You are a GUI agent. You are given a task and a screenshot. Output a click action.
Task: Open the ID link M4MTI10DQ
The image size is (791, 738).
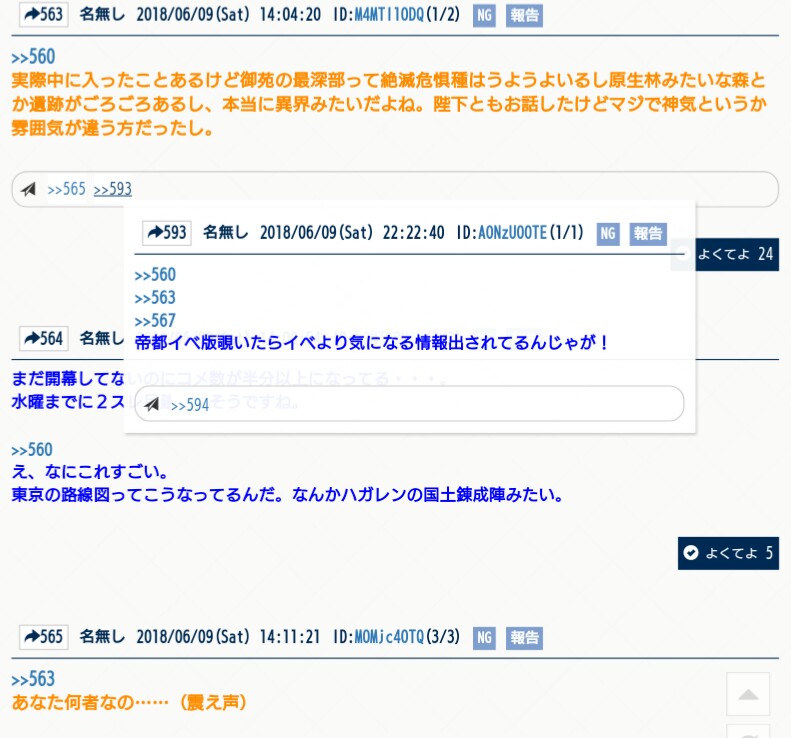pos(389,14)
